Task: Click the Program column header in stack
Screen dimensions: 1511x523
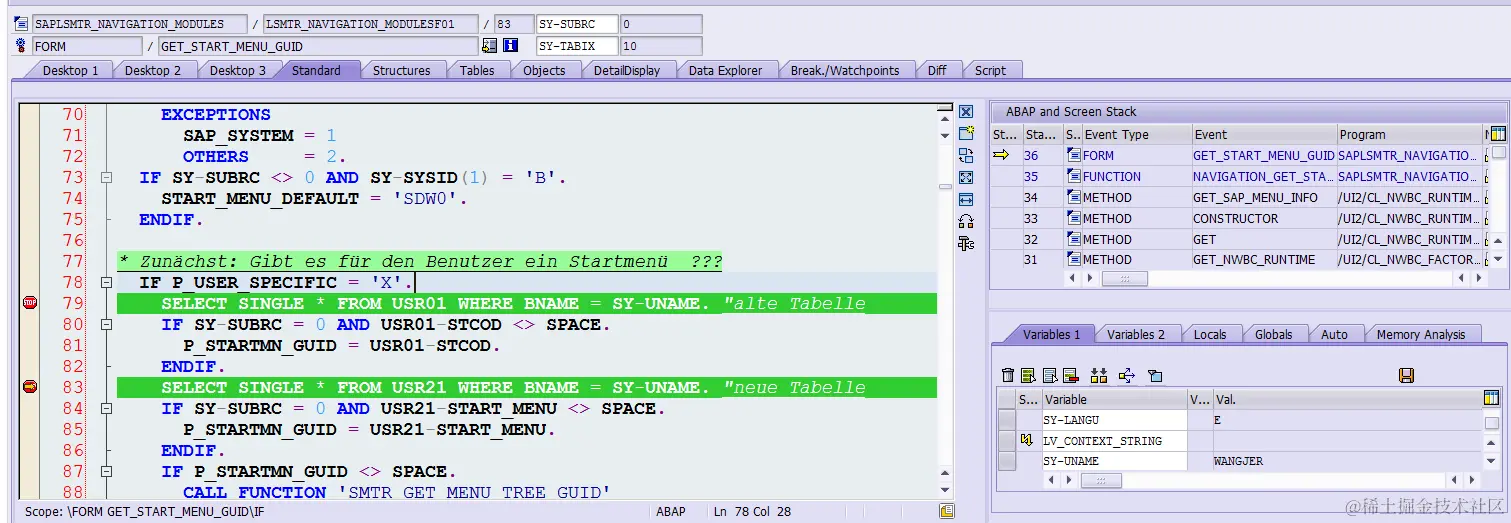Action: (x=1410, y=134)
